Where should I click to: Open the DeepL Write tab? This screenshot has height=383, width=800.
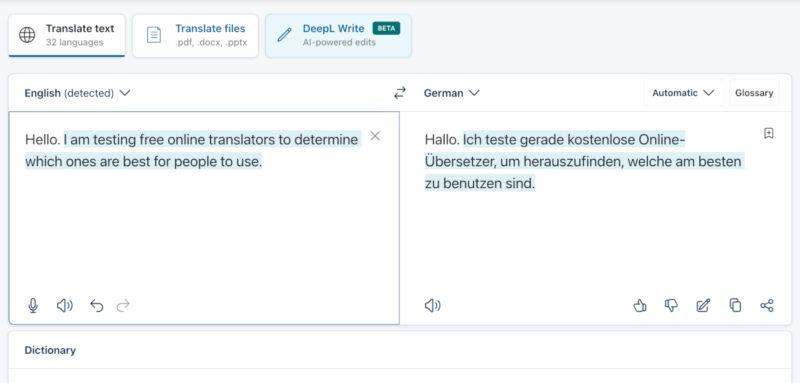[x=338, y=36]
